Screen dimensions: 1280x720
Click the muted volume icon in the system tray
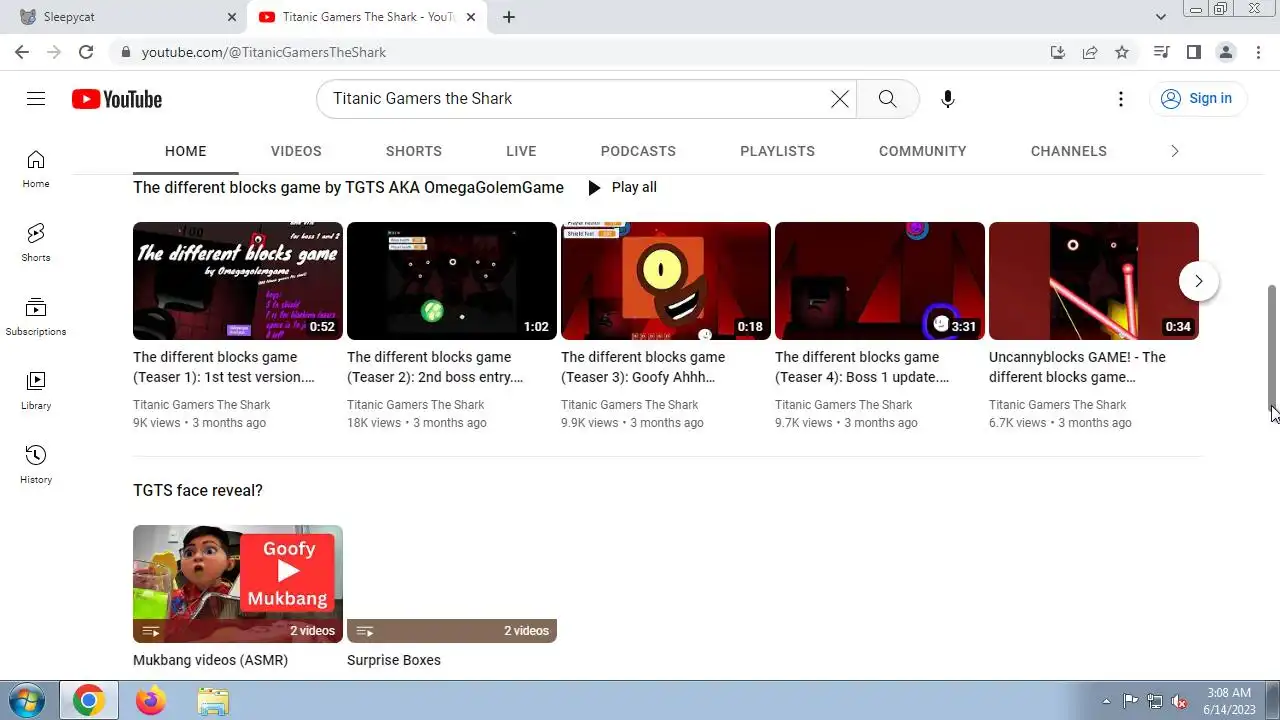1180,701
